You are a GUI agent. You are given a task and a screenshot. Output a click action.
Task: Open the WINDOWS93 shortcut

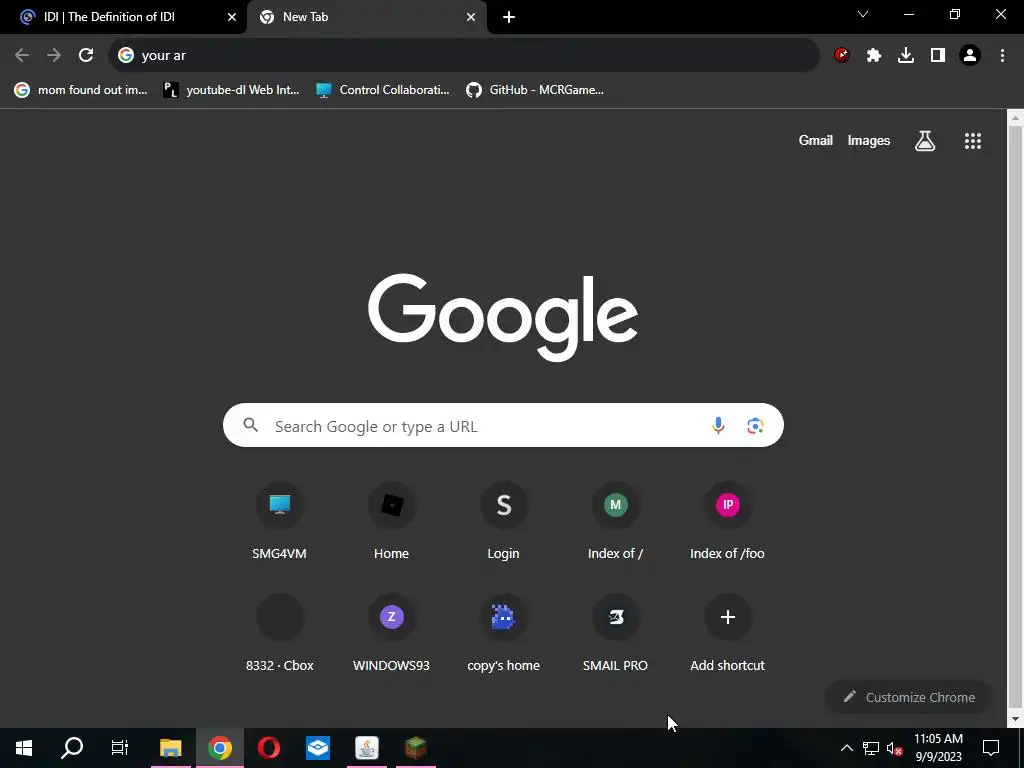coord(391,635)
